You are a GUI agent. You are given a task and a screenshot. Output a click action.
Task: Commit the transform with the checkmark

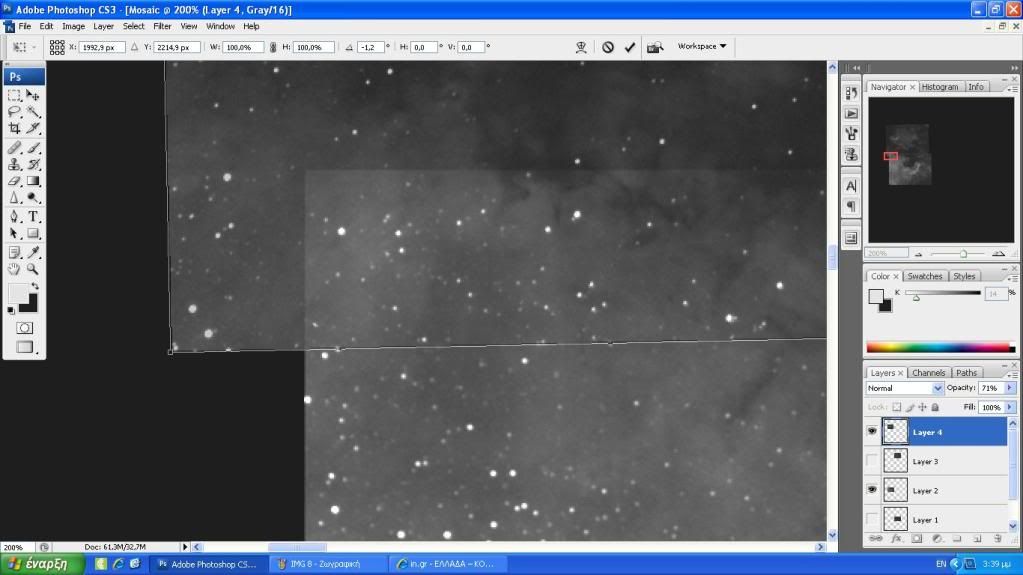(x=629, y=47)
